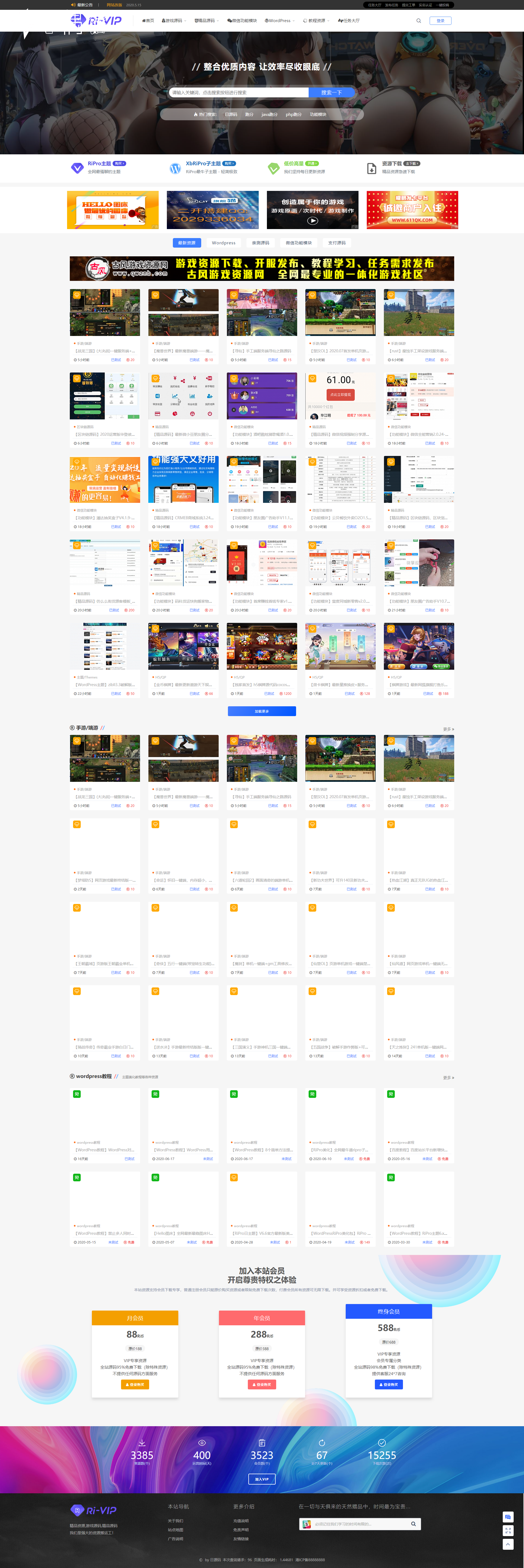Select the 亲测源码 tab
The width and height of the screenshot is (524, 1568).
pos(260,243)
